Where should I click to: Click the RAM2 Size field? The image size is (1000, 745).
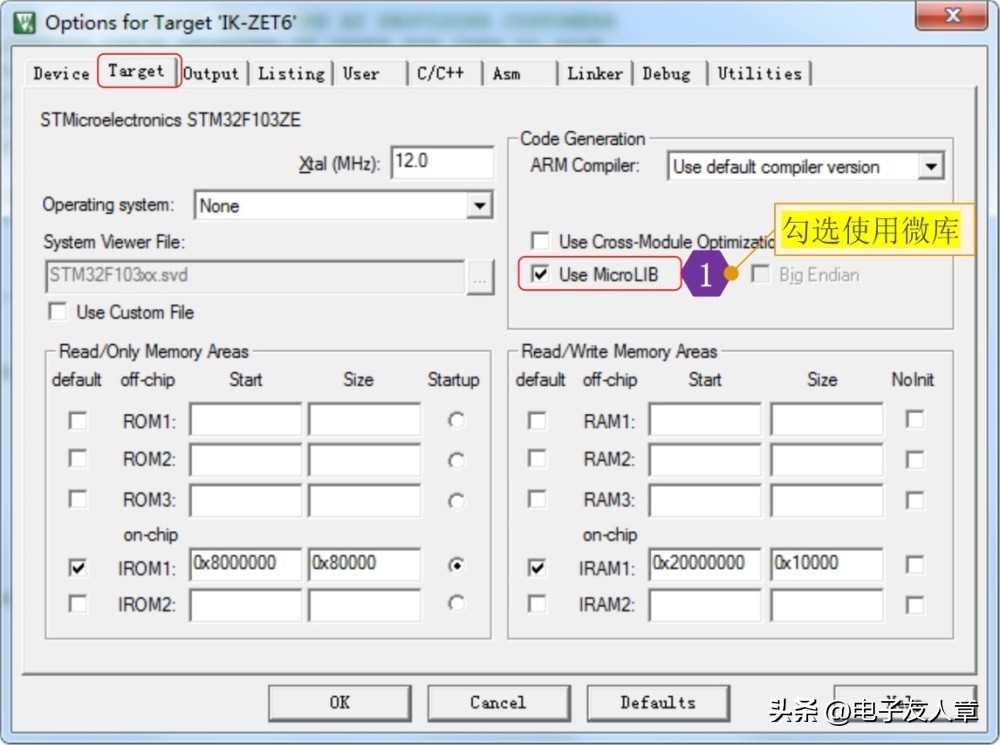(827, 459)
